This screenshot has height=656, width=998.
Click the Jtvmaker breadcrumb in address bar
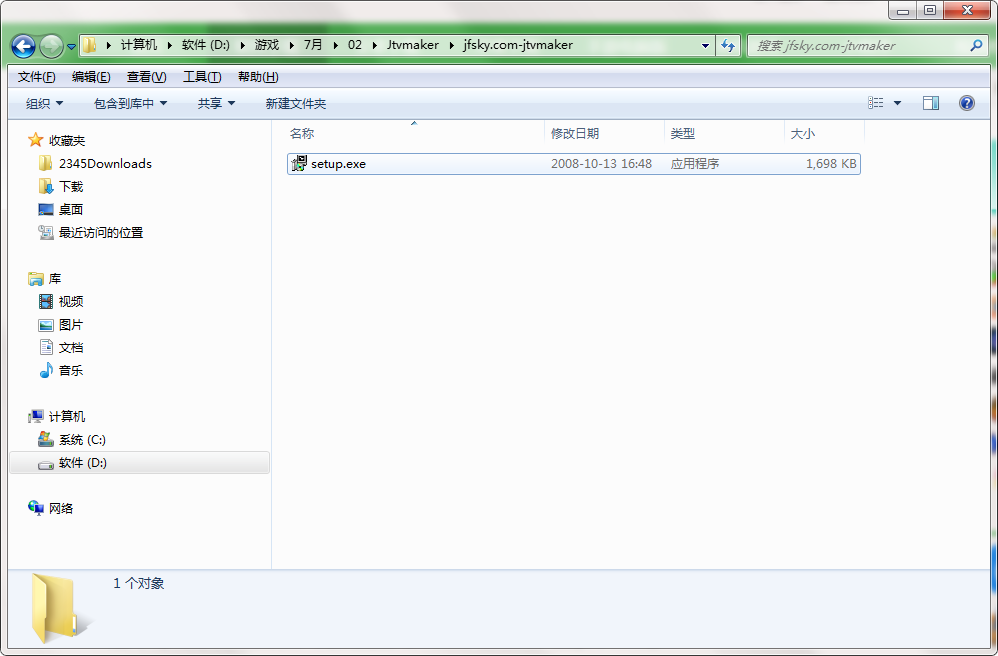click(412, 45)
